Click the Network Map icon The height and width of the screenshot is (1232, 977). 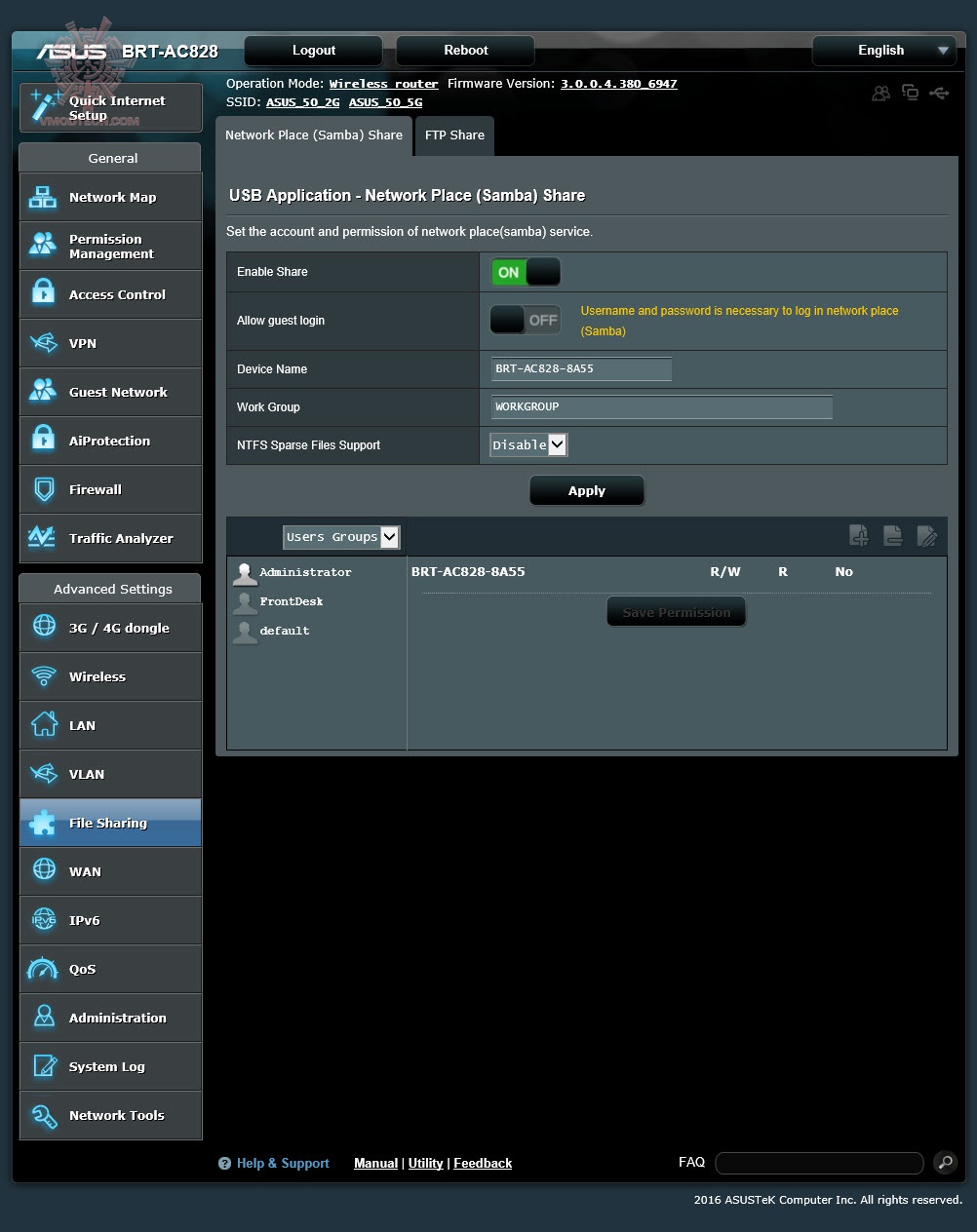click(x=43, y=197)
